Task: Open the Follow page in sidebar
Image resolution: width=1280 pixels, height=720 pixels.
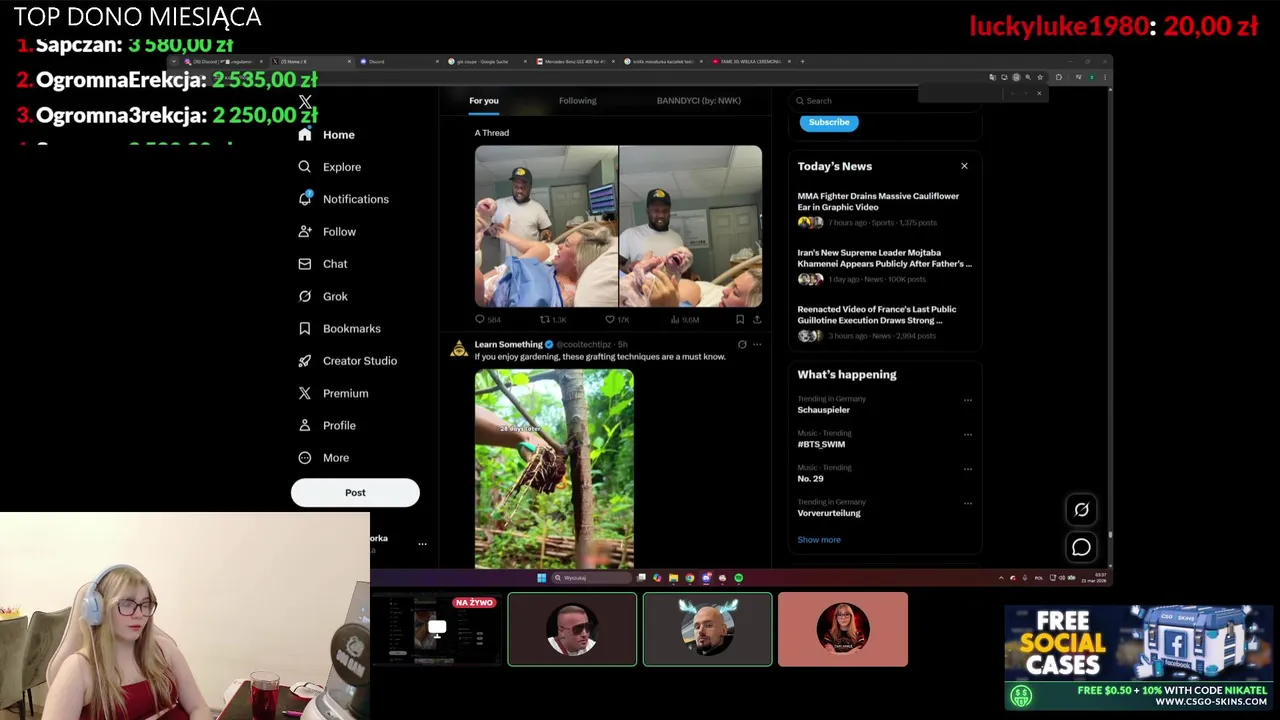Action: (x=327, y=231)
